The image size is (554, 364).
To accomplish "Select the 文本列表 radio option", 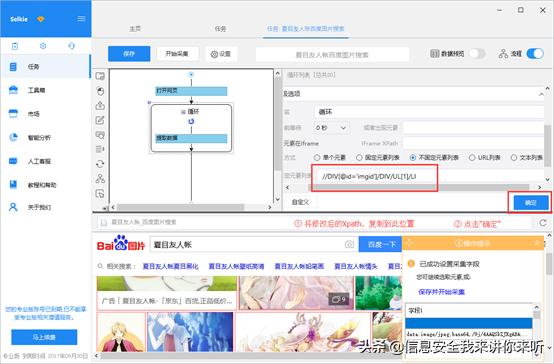I will 526,158.
